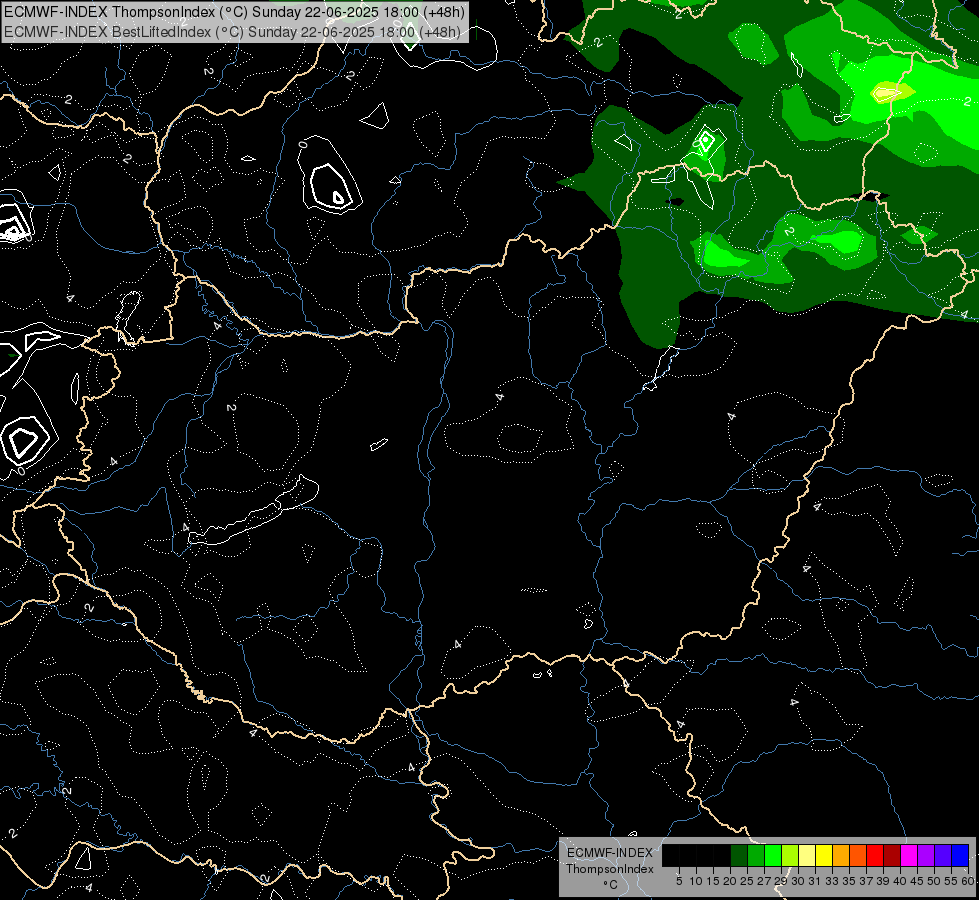Select the dark green 20–25 legend swatch

(x=739, y=855)
